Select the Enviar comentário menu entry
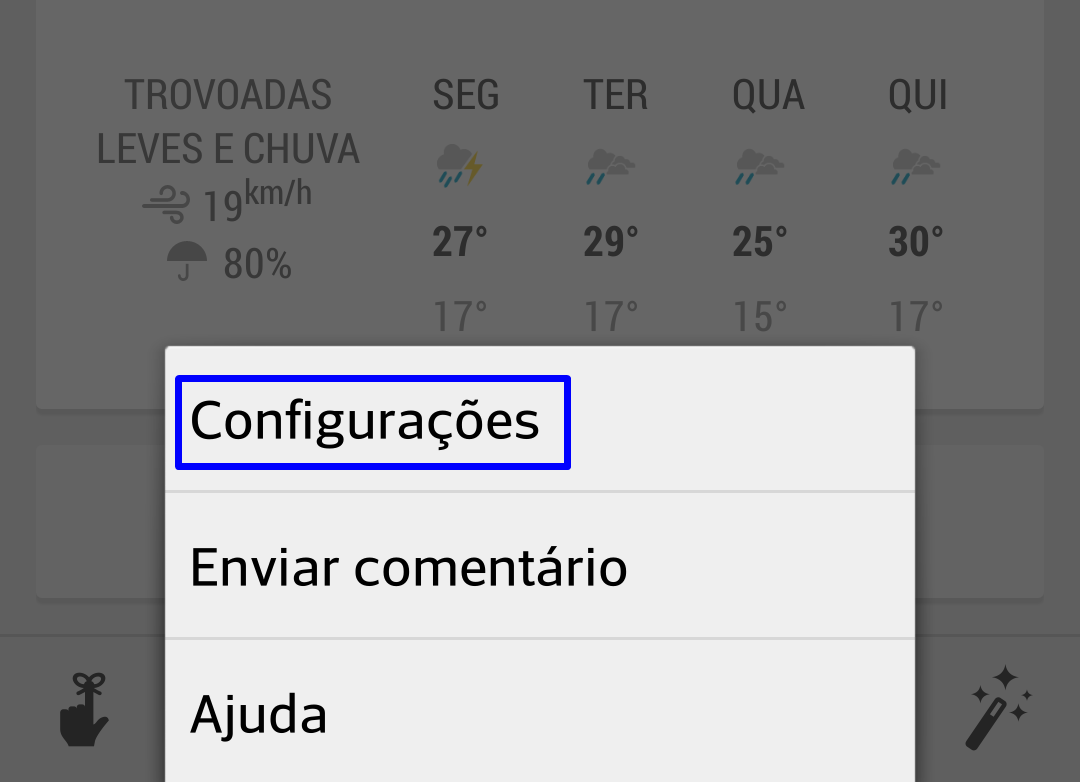The image size is (1080, 782). (539, 567)
